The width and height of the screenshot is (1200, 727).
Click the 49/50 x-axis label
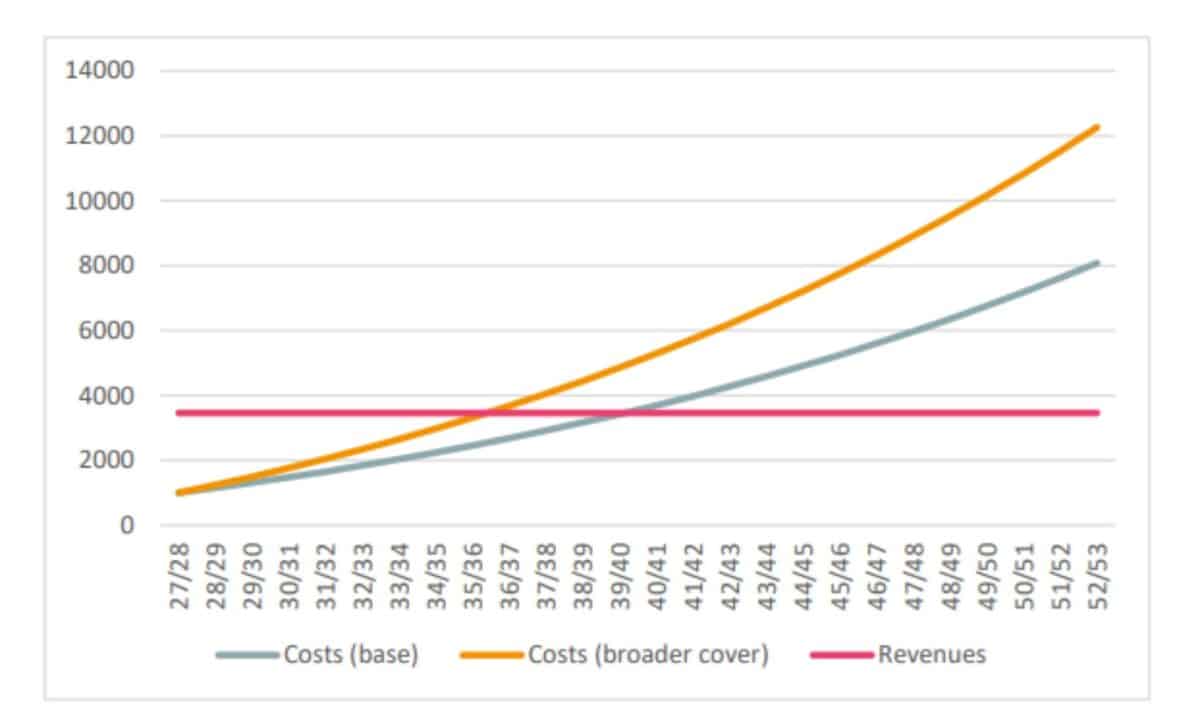point(988,577)
